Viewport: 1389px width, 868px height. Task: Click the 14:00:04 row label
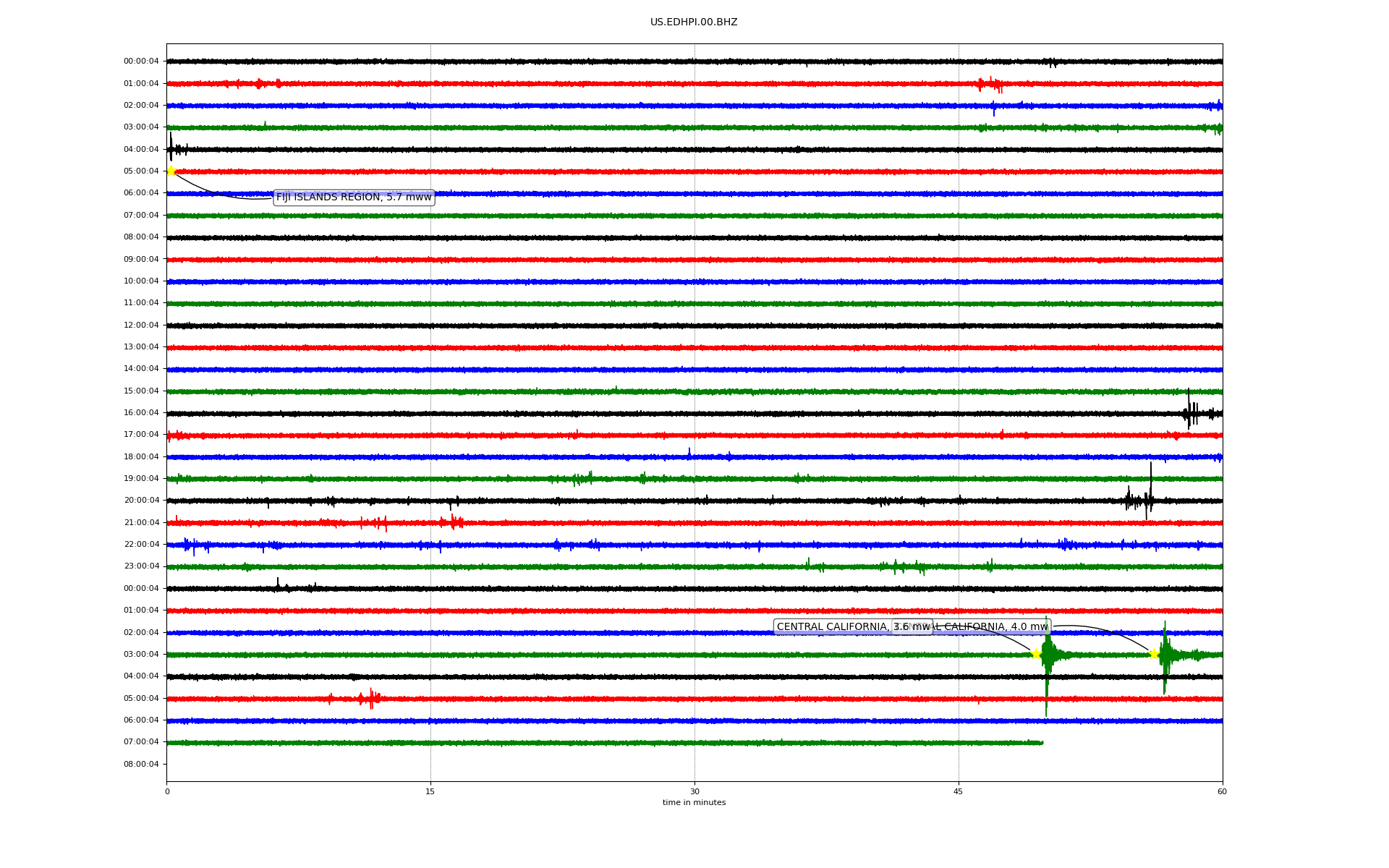pyautogui.click(x=141, y=369)
